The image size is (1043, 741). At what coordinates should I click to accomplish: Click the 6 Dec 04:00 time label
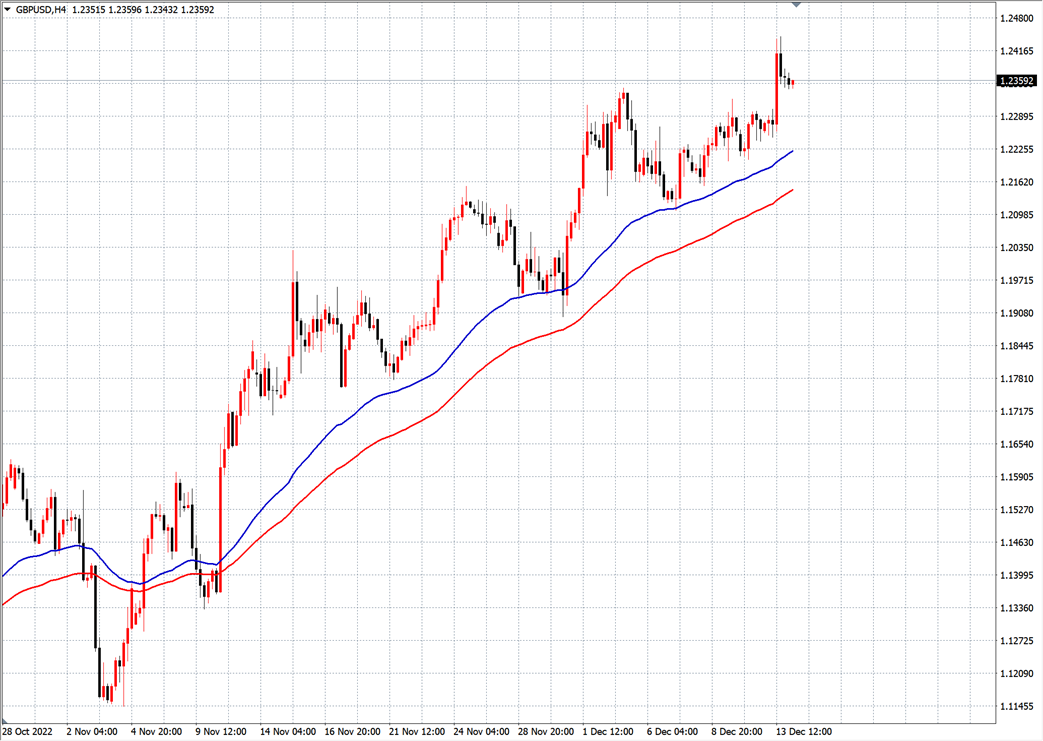tap(674, 731)
